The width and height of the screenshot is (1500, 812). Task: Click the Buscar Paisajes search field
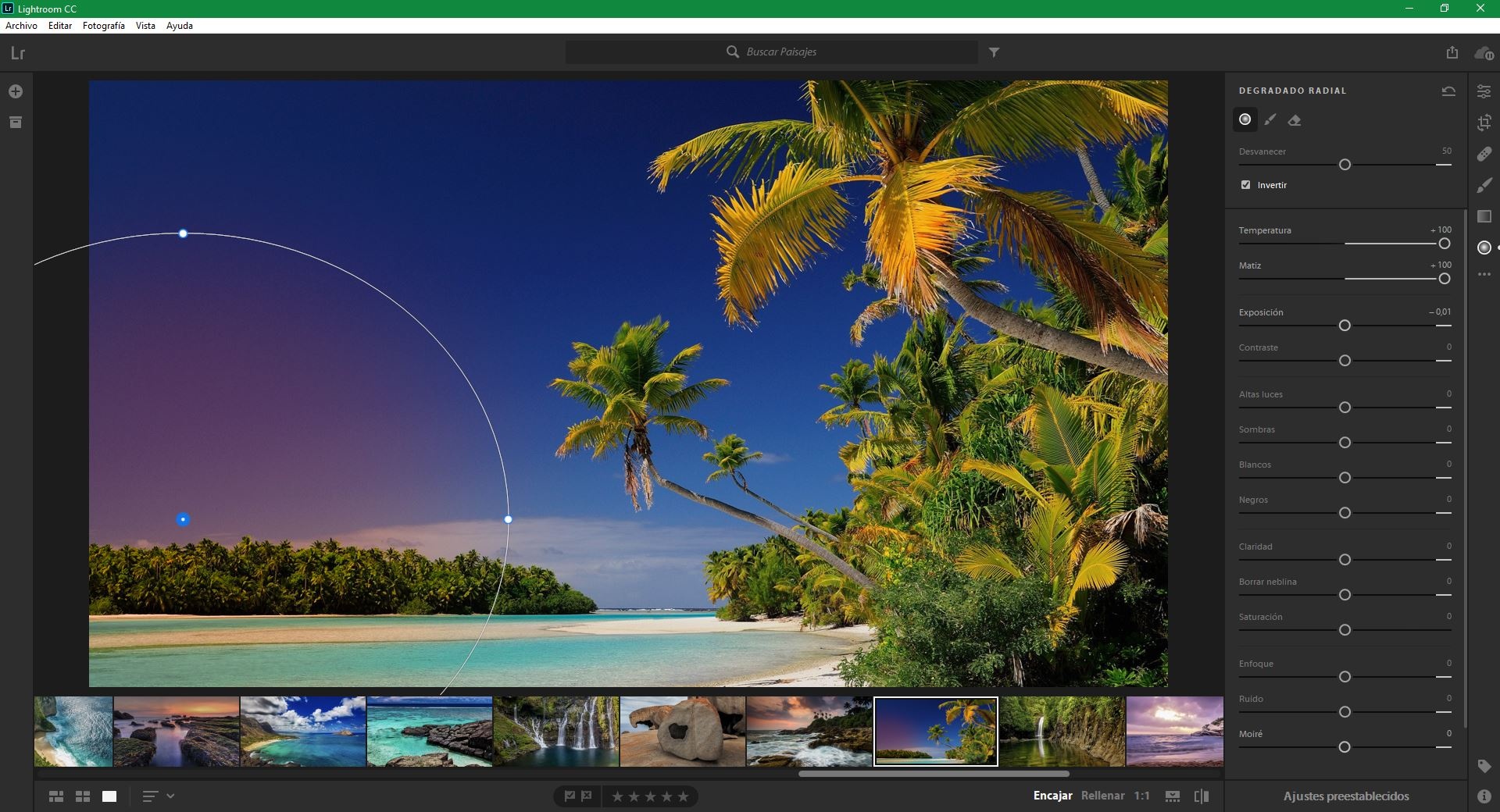point(772,52)
